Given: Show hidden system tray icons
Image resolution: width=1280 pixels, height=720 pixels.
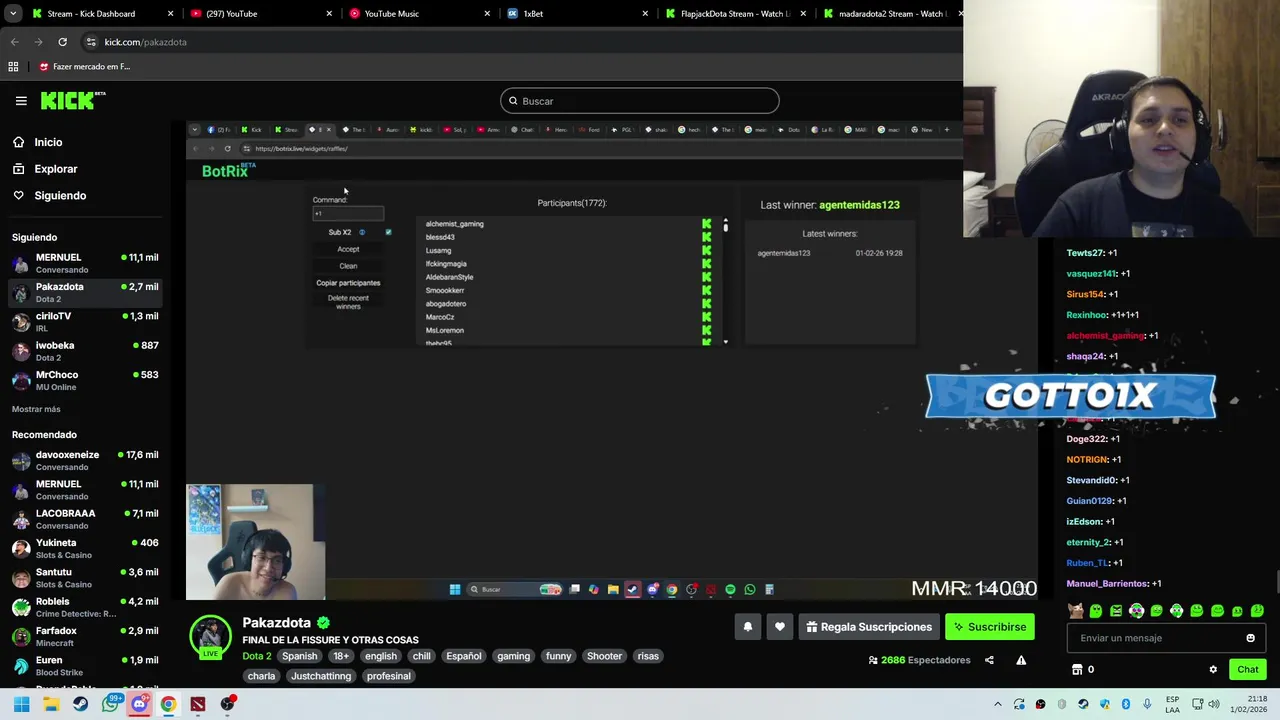Looking at the screenshot, I should pyautogui.click(x=997, y=704).
